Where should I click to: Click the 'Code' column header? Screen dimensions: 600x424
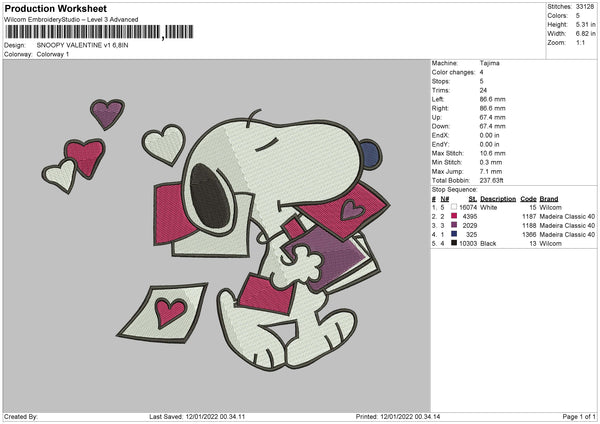[528, 199]
